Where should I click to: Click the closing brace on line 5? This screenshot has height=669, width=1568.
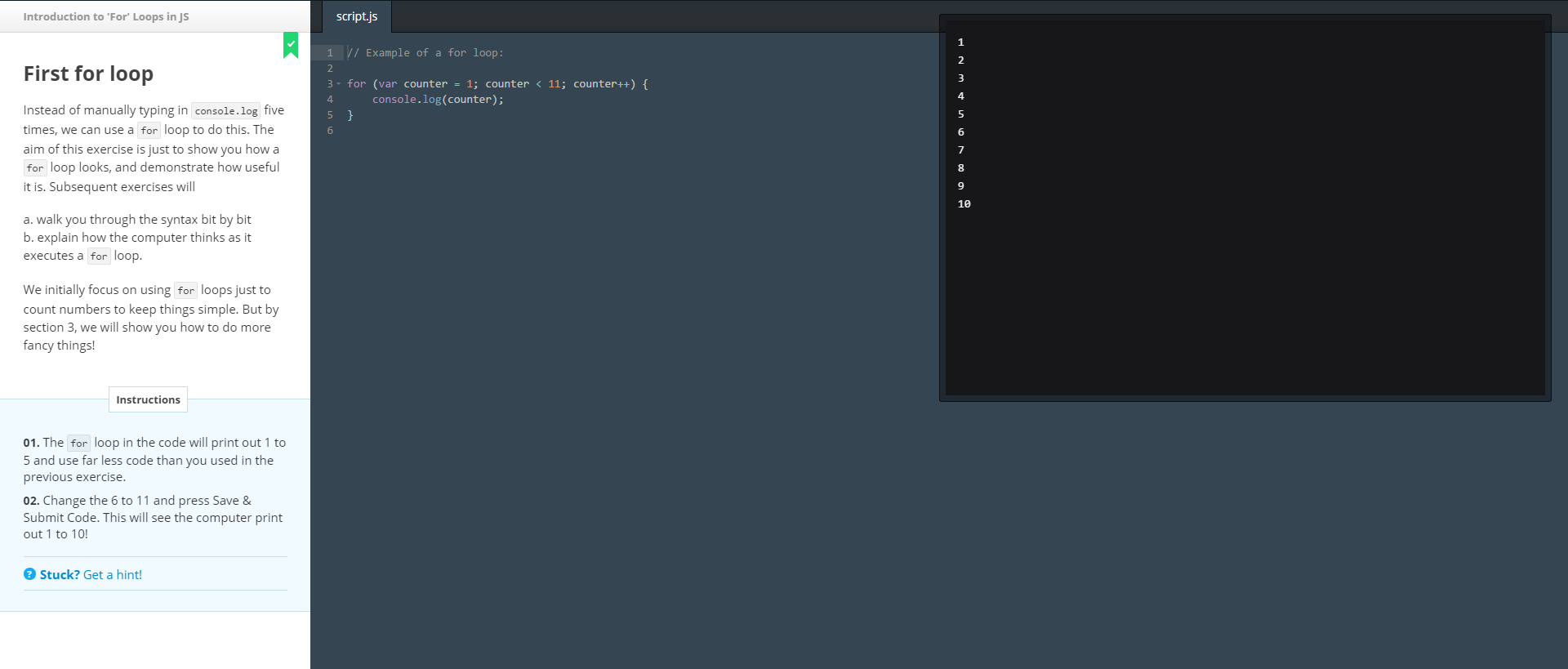tap(350, 114)
